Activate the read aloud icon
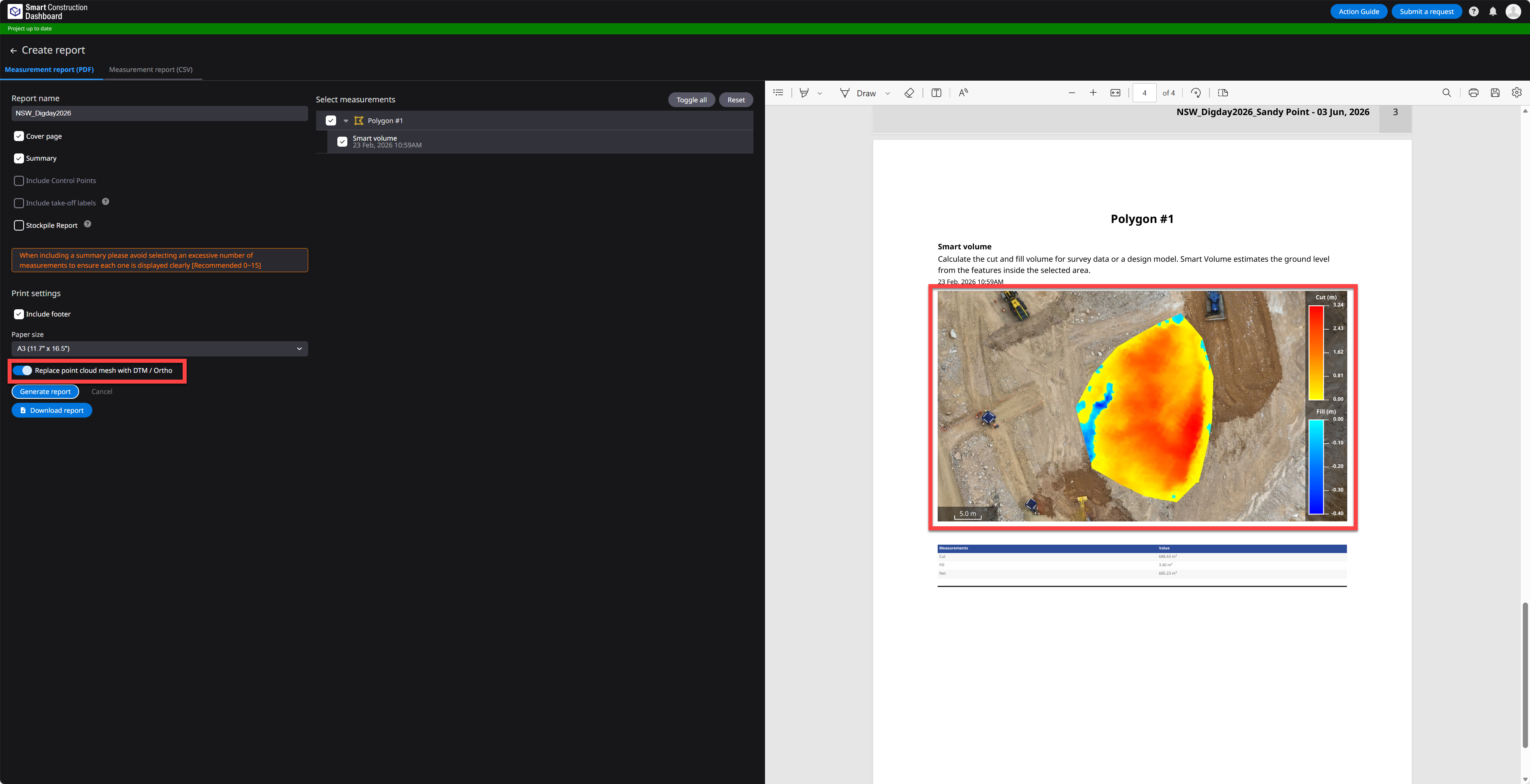This screenshot has height=784, width=1530. coord(963,93)
